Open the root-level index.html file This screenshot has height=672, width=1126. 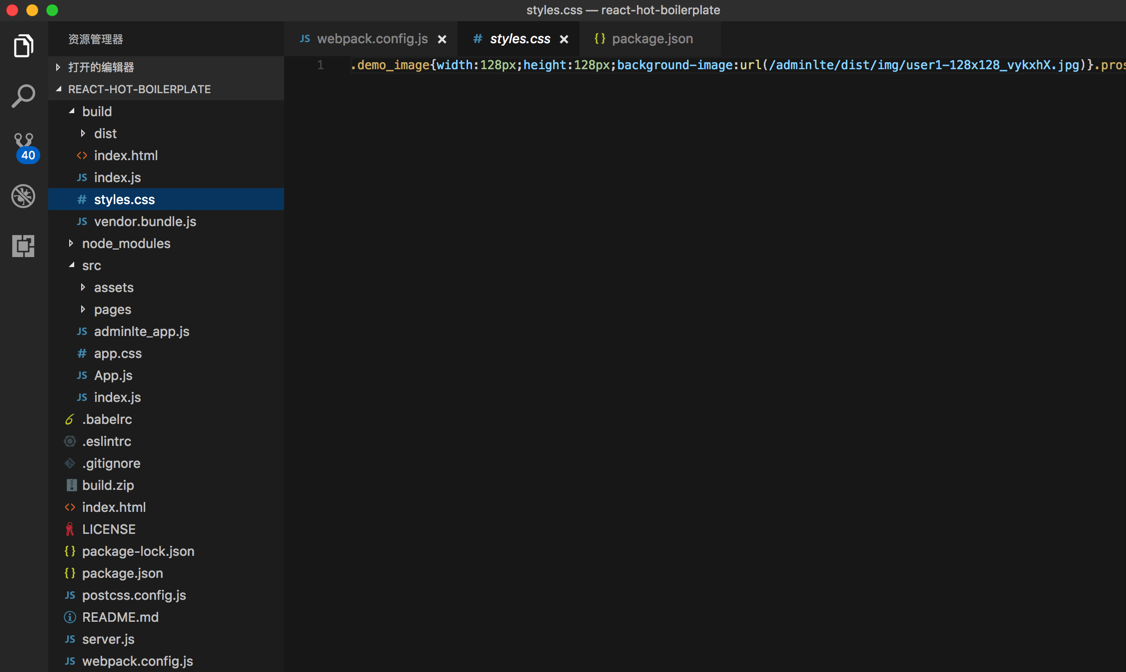(x=166, y=508)
